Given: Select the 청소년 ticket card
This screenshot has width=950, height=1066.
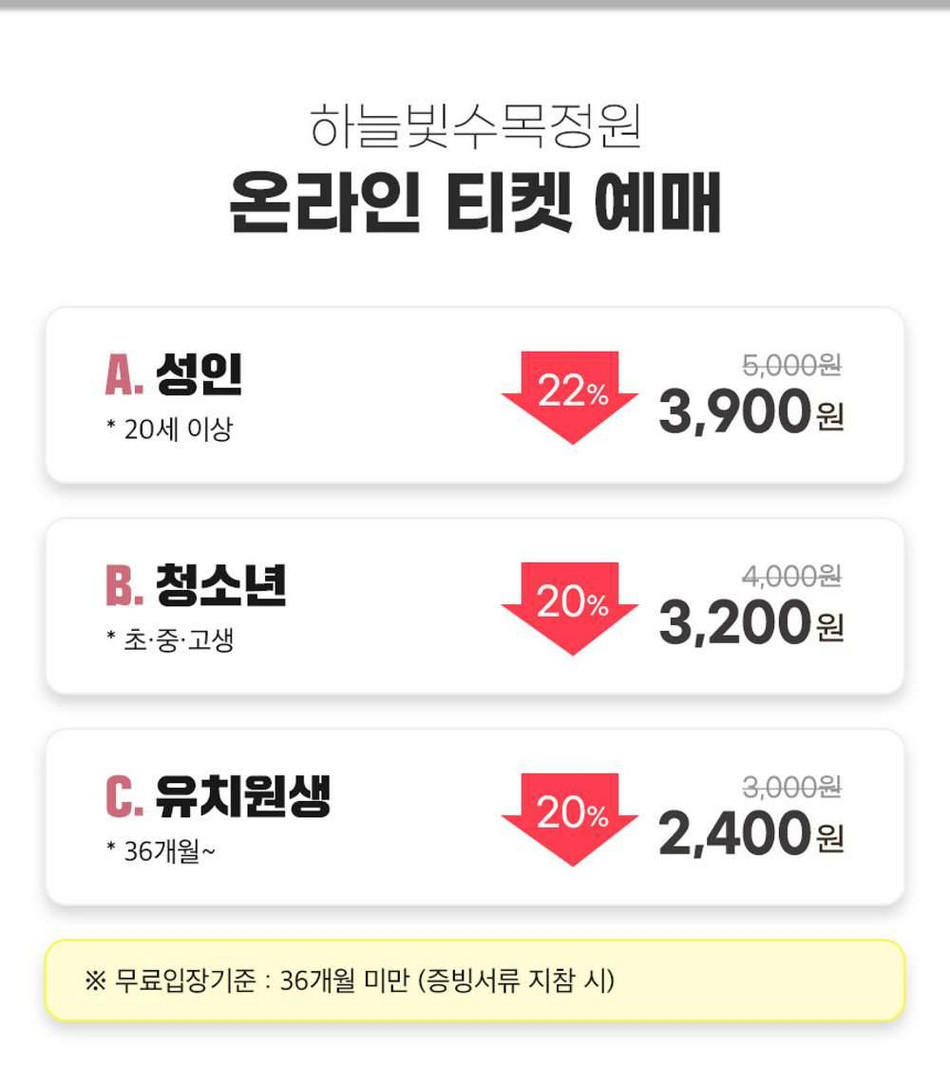Looking at the screenshot, I should coord(475,606).
